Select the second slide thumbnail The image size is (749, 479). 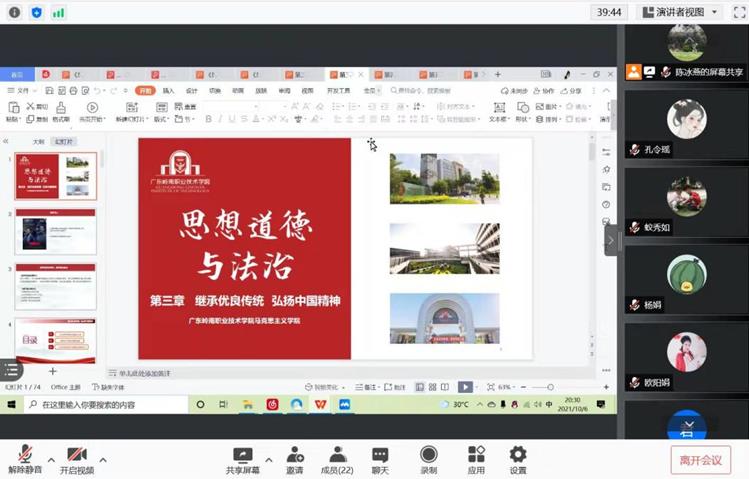56,231
